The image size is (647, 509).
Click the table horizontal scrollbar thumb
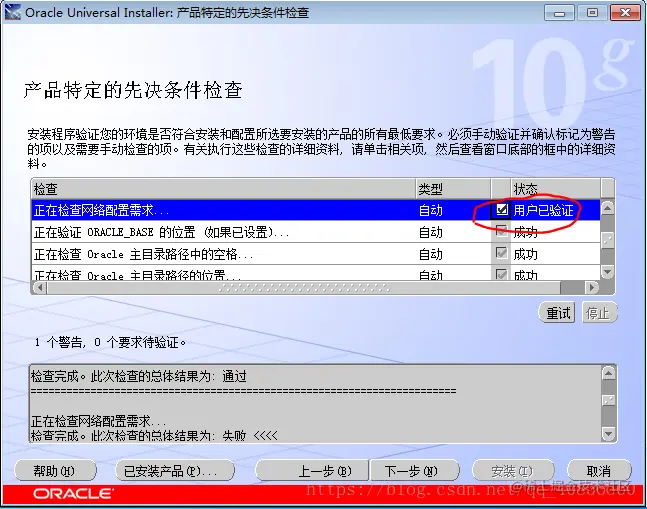304,287
